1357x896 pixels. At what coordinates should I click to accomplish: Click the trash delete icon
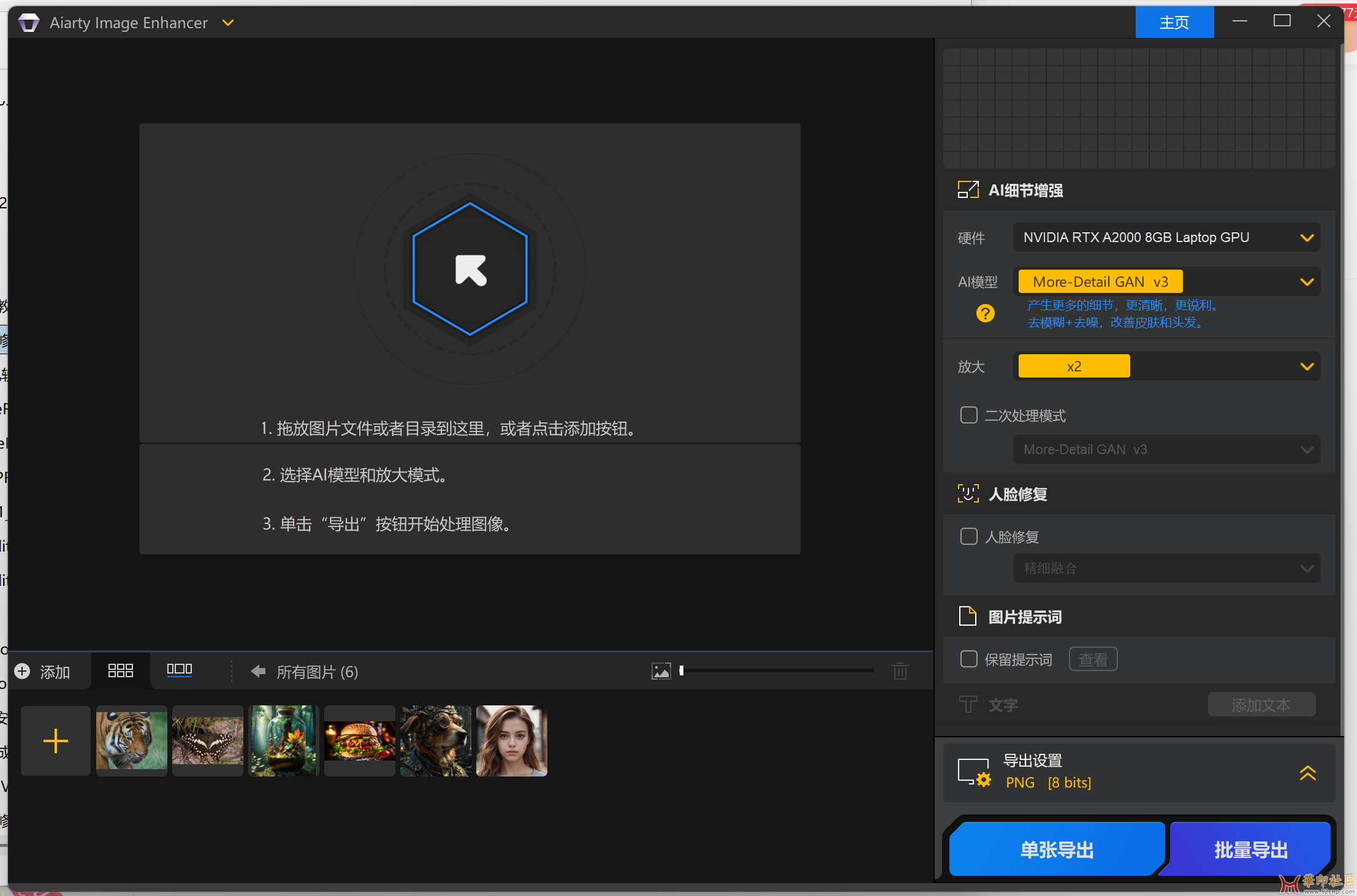tap(900, 672)
